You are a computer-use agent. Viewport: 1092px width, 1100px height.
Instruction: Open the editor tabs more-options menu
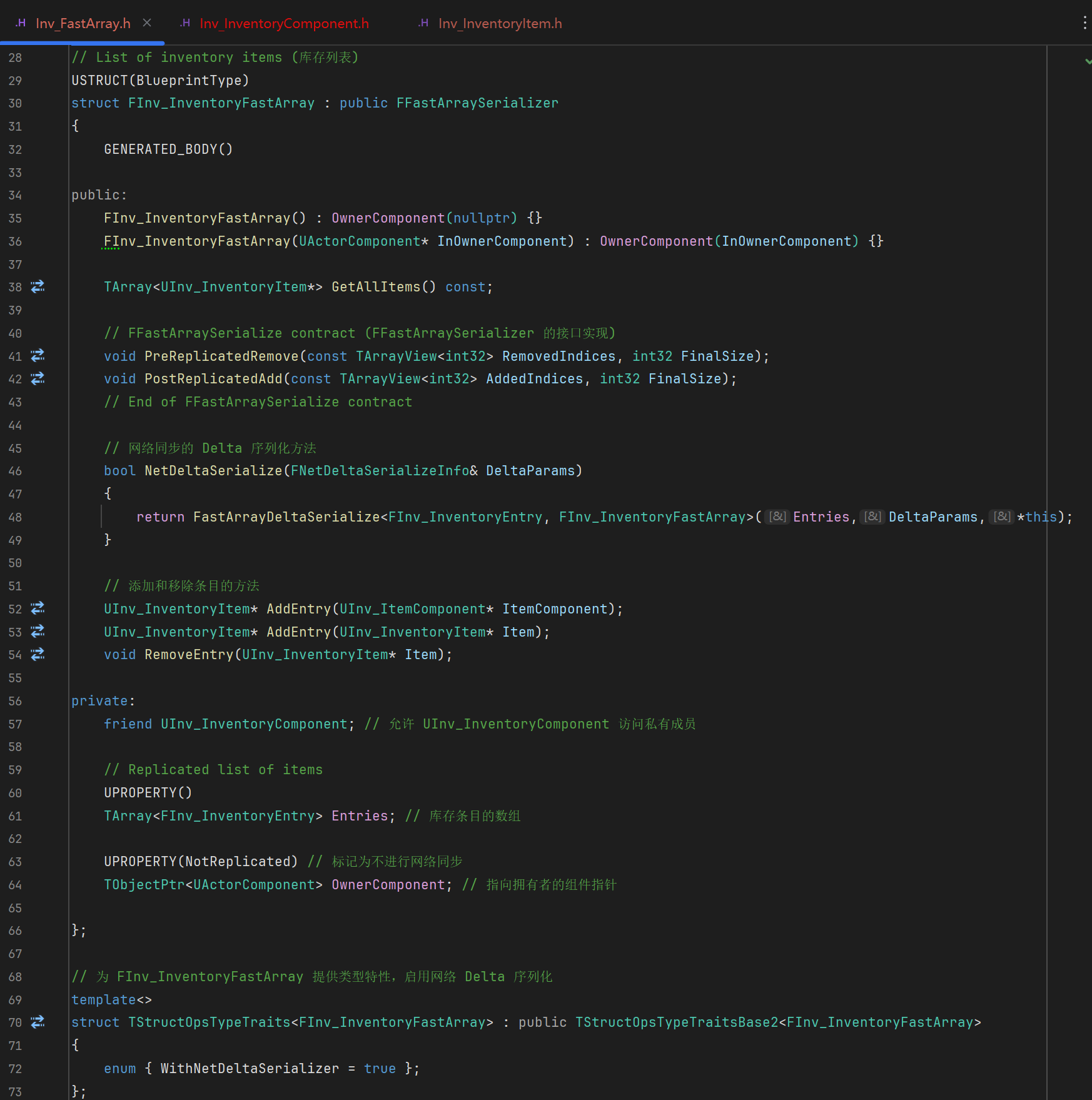tap(1084, 23)
